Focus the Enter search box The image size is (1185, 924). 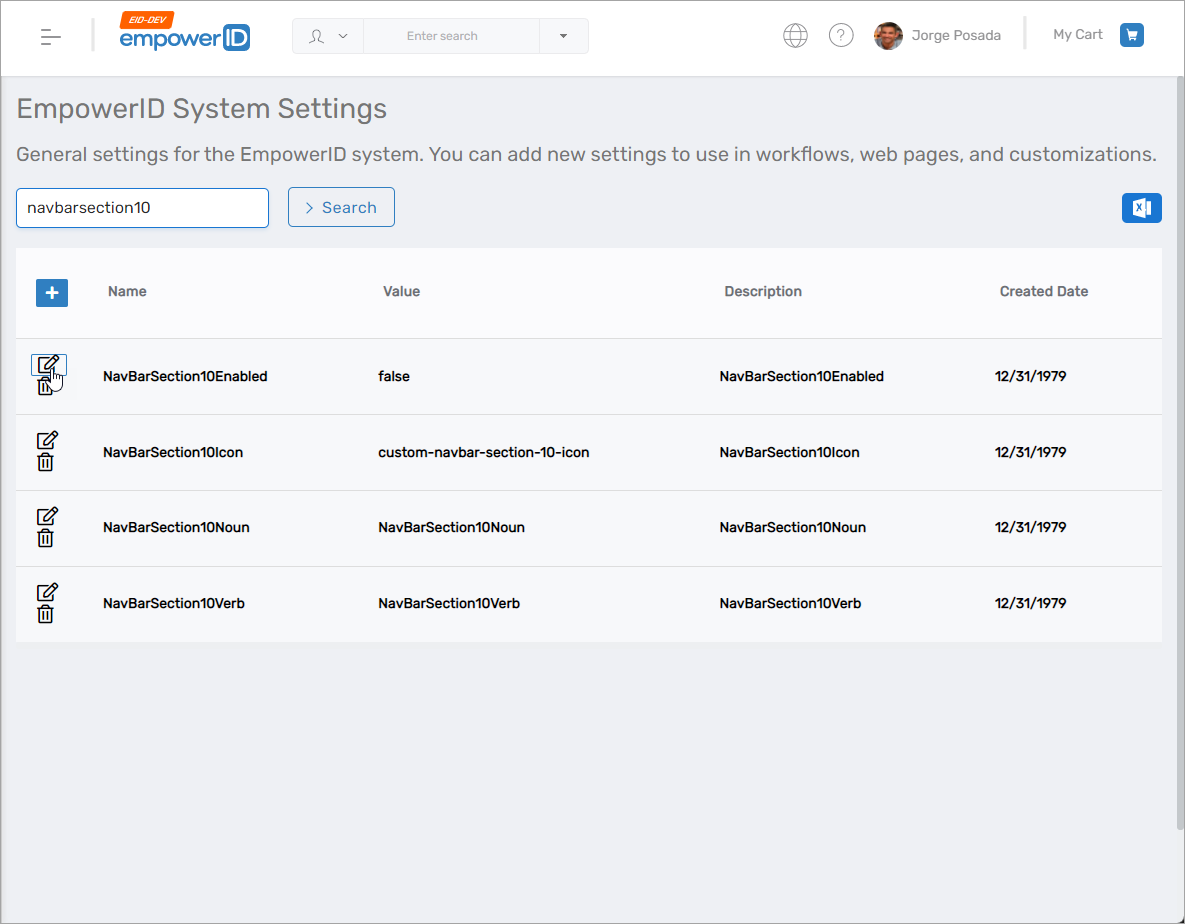click(x=450, y=36)
